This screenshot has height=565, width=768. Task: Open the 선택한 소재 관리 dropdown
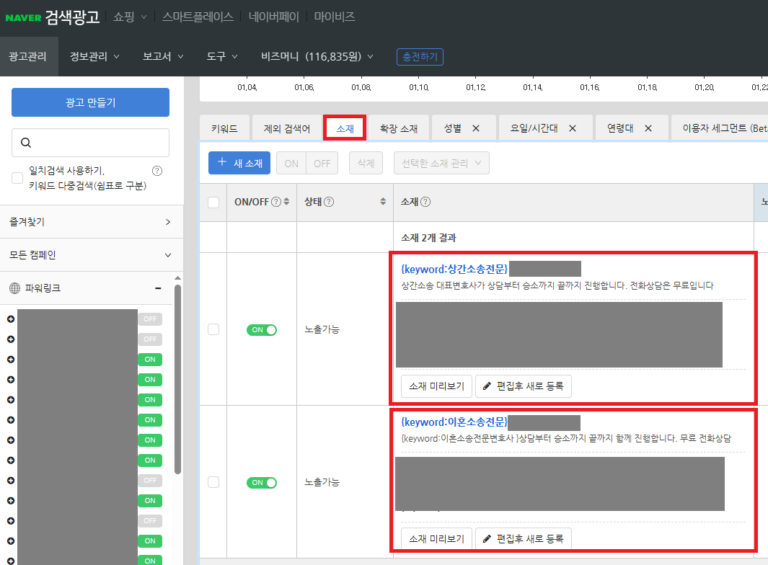441,163
